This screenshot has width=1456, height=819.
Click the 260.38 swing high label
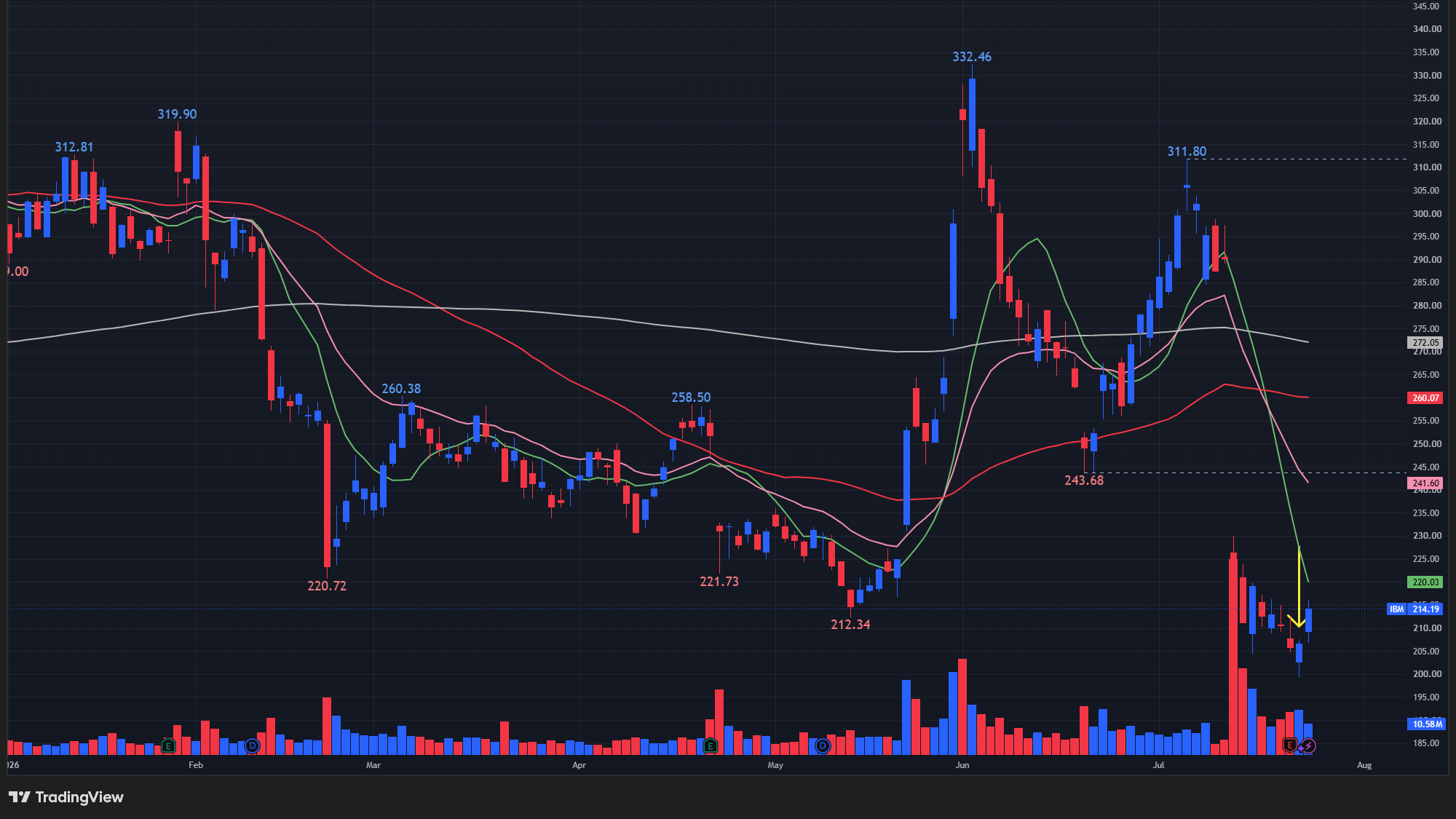coord(401,389)
